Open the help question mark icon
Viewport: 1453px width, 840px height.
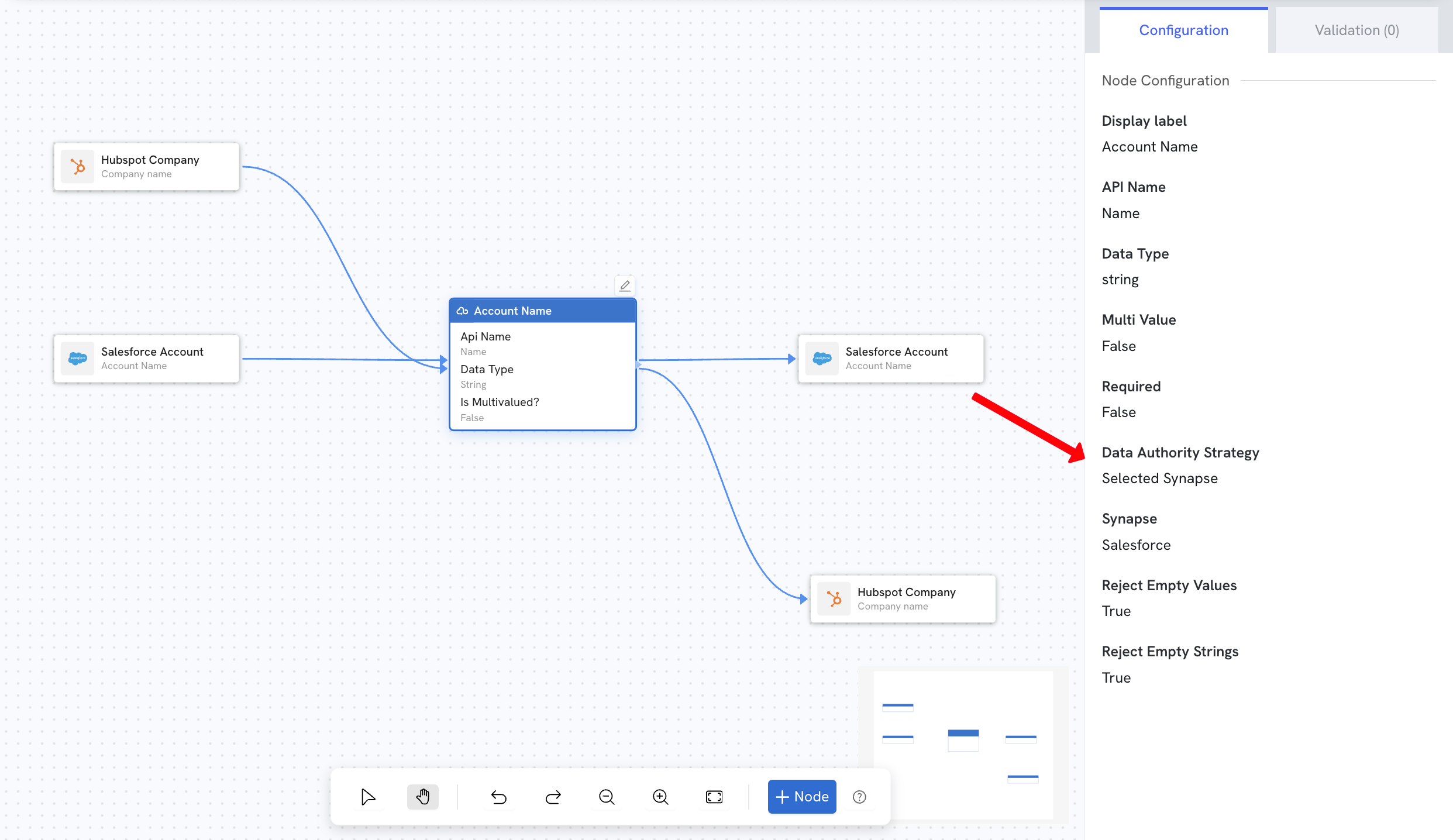[859, 797]
